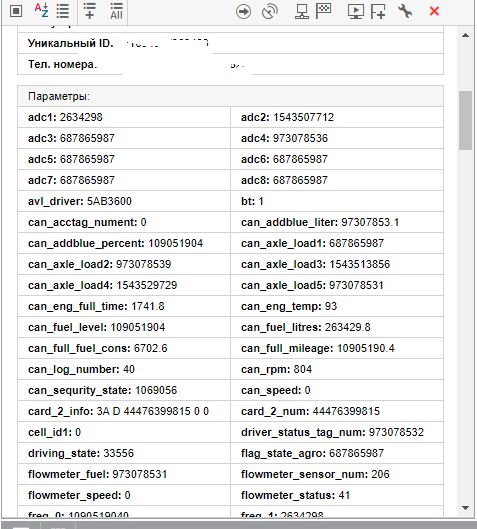Click the Параметры section header

(x=230, y=96)
